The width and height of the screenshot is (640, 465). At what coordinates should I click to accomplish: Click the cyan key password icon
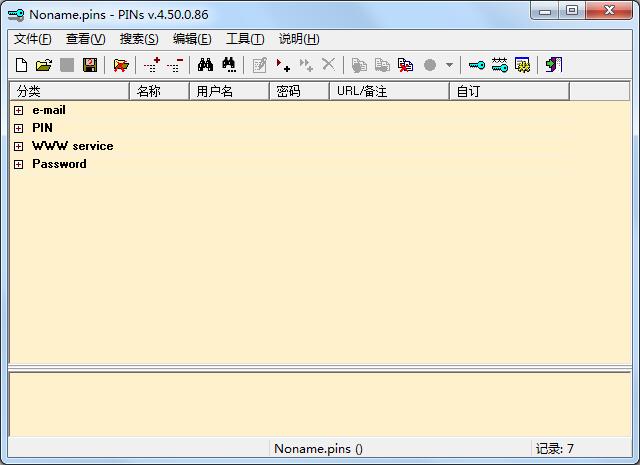point(476,65)
